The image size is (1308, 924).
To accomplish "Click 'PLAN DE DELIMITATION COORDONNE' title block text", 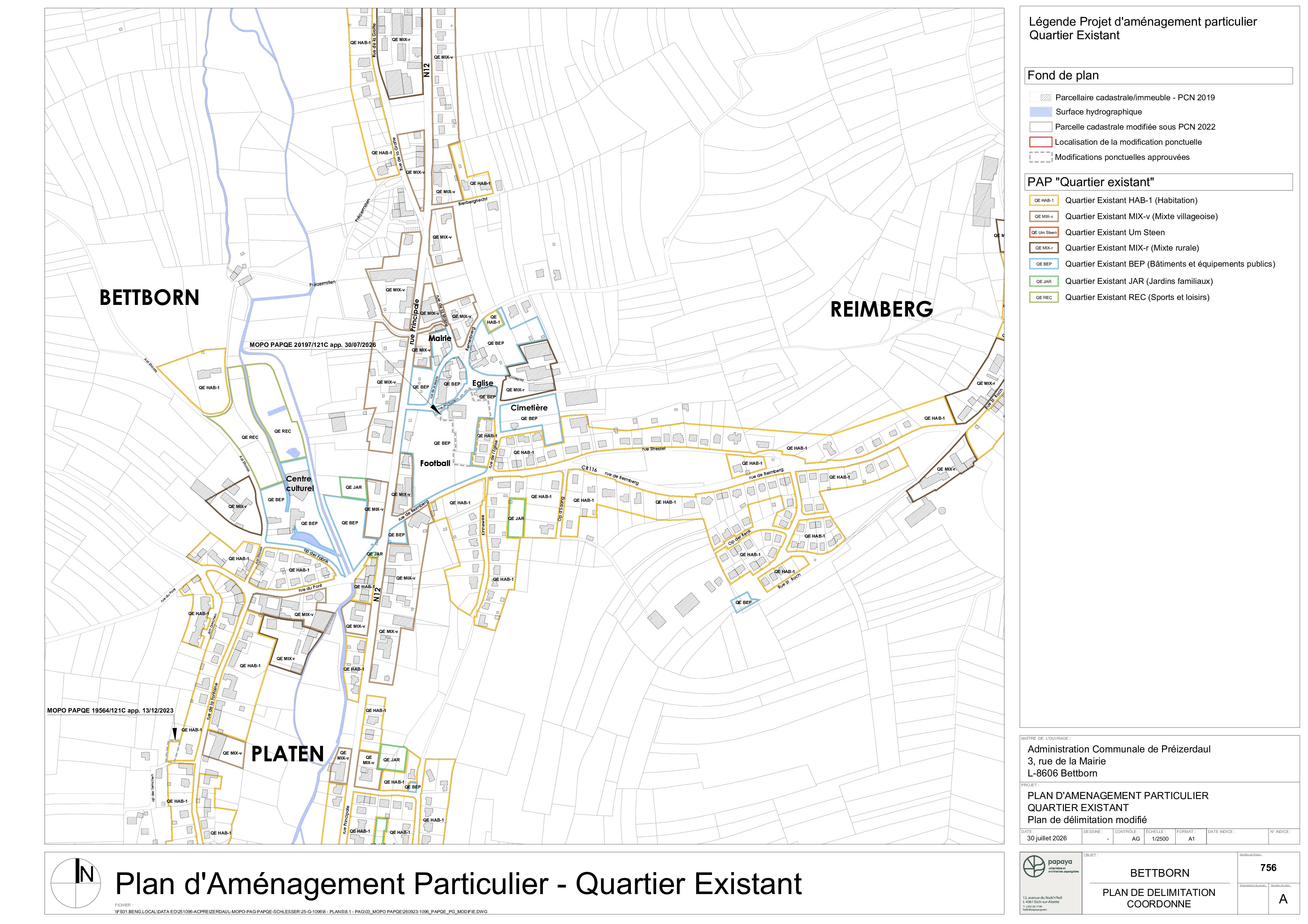I will (x=1159, y=898).
